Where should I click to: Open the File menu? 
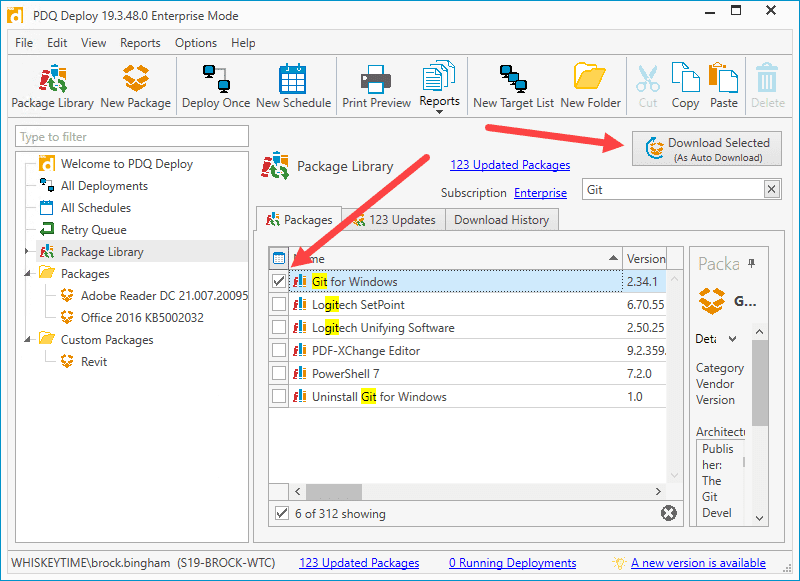[x=24, y=43]
